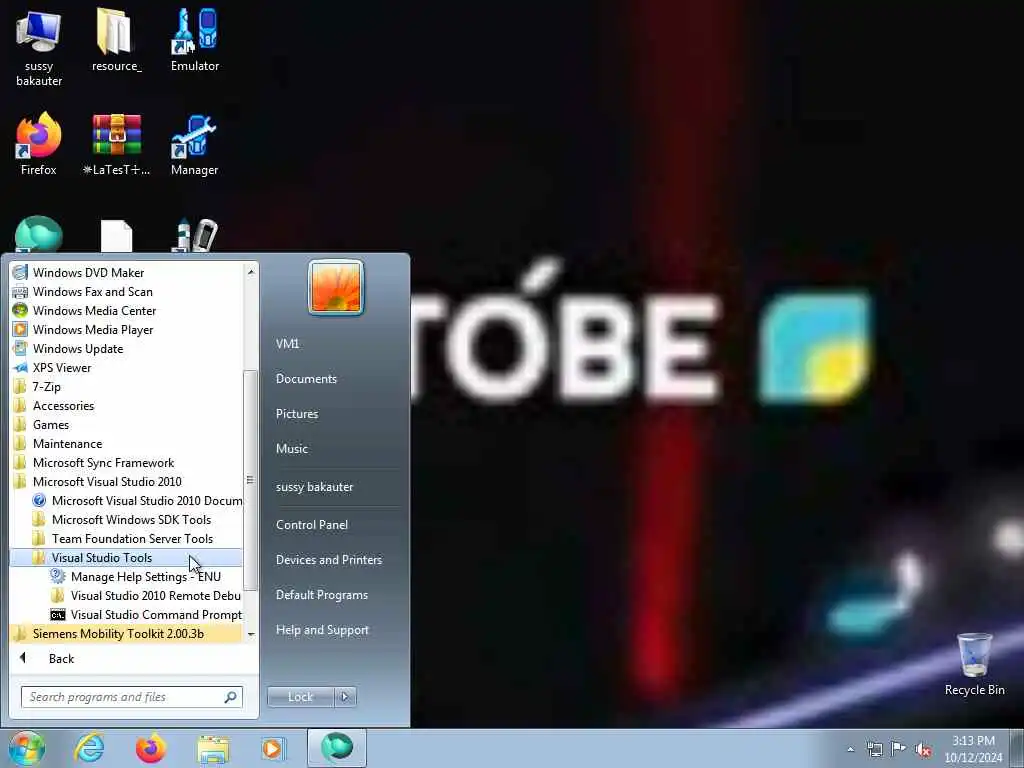Viewport: 1024px width, 768px height.
Task: Expand Team Foundation Server Tools folder
Action: [x=127, y=537]
